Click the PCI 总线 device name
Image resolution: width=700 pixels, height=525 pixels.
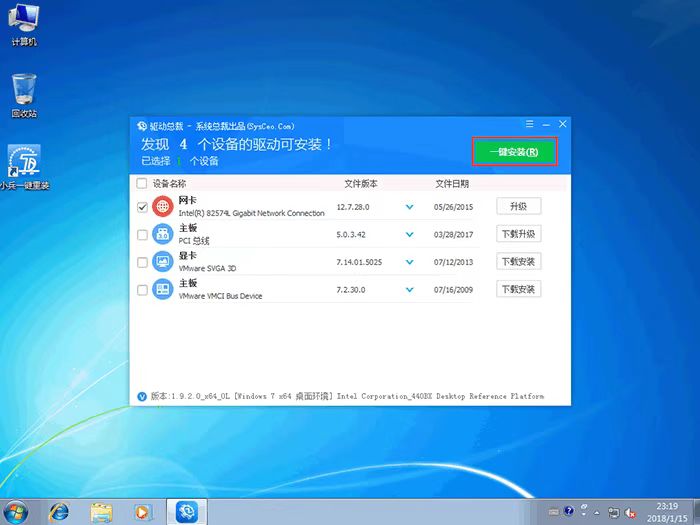194,241
